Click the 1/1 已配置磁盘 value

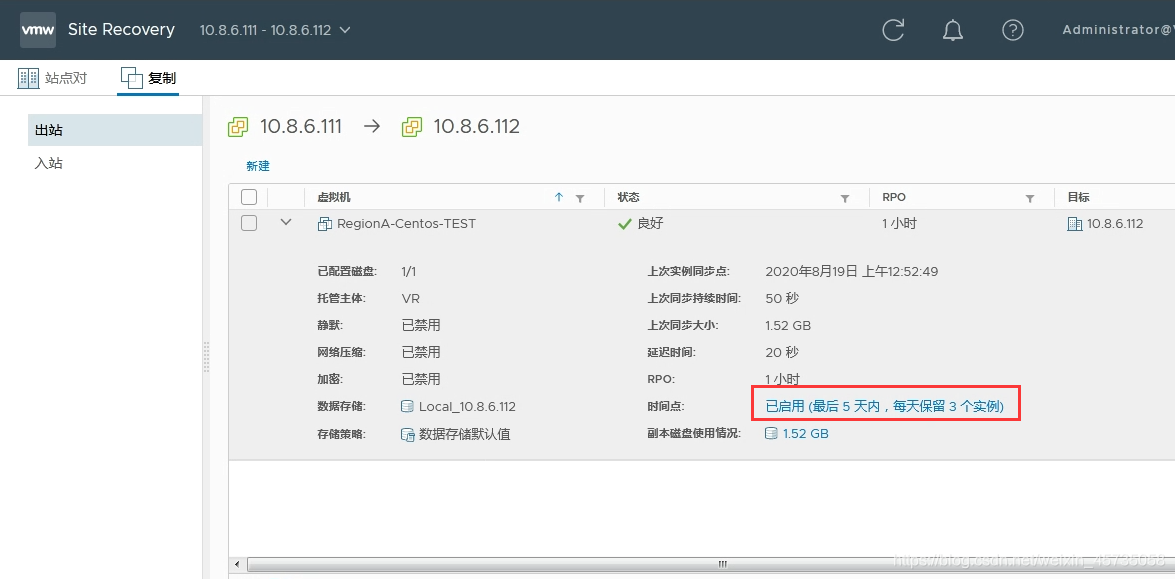(408, 271)
